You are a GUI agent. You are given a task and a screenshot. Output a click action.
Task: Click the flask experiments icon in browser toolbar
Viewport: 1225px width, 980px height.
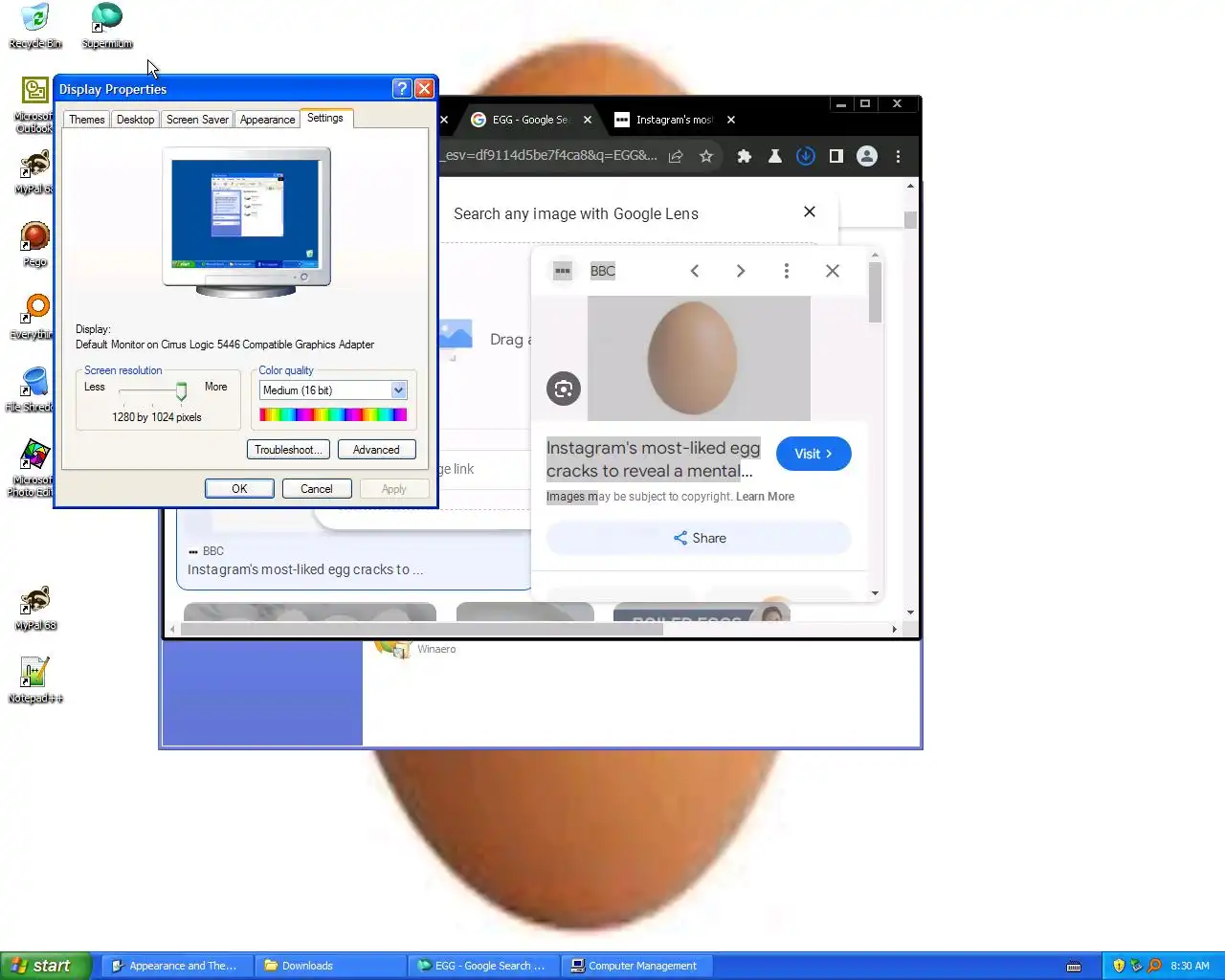click(775, 156)
